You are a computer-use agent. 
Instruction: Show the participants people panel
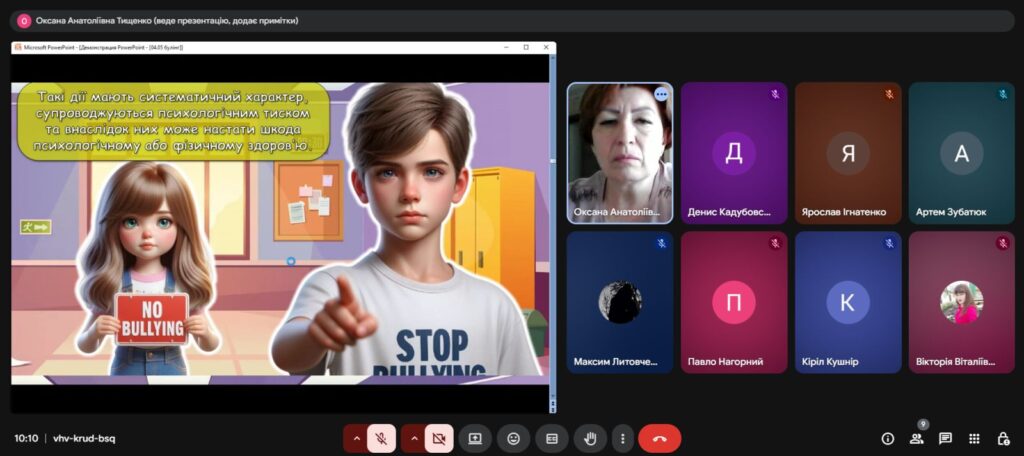click(917, 438)
